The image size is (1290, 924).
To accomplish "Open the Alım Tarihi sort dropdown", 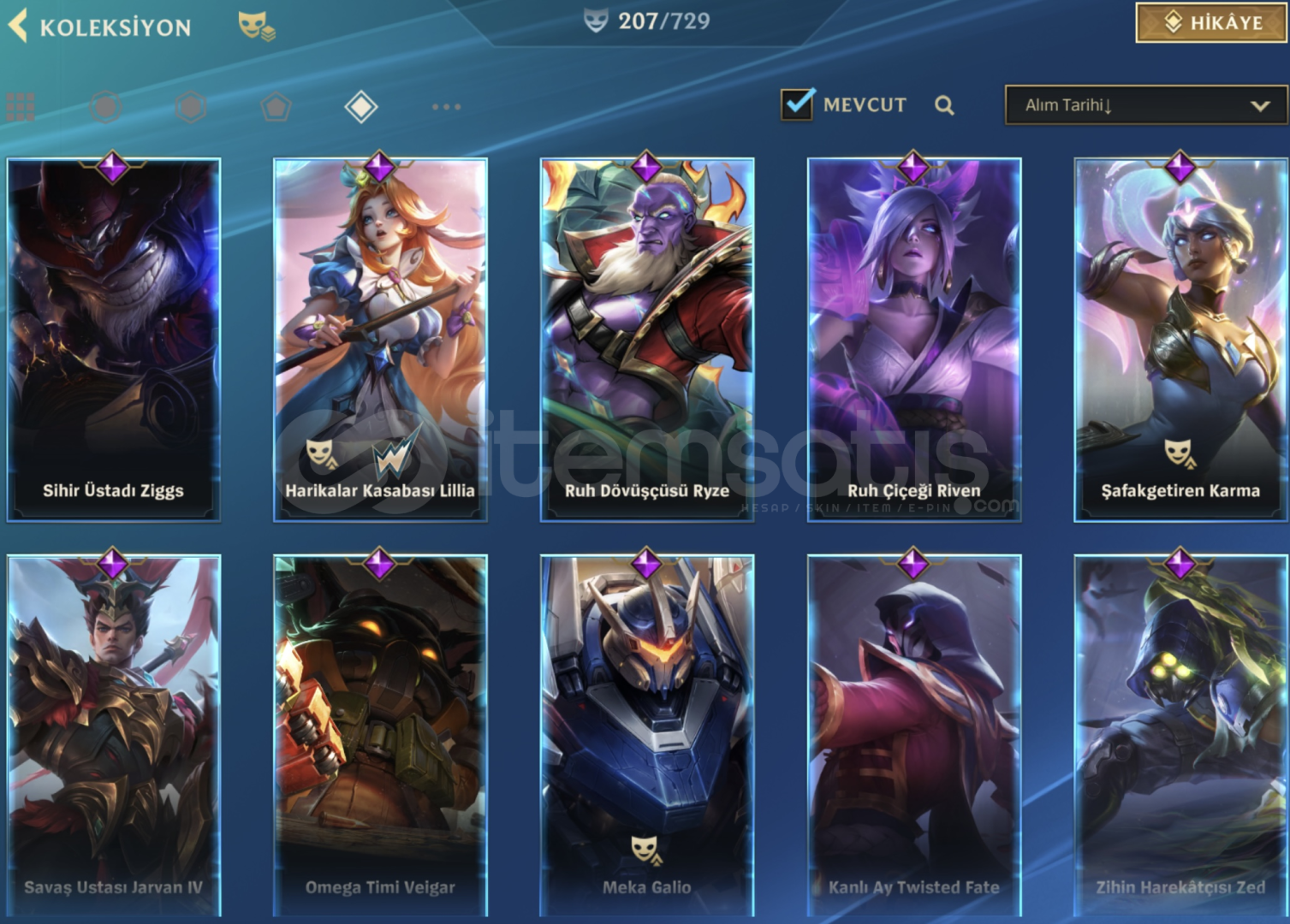I will [x=1145, y=105].
